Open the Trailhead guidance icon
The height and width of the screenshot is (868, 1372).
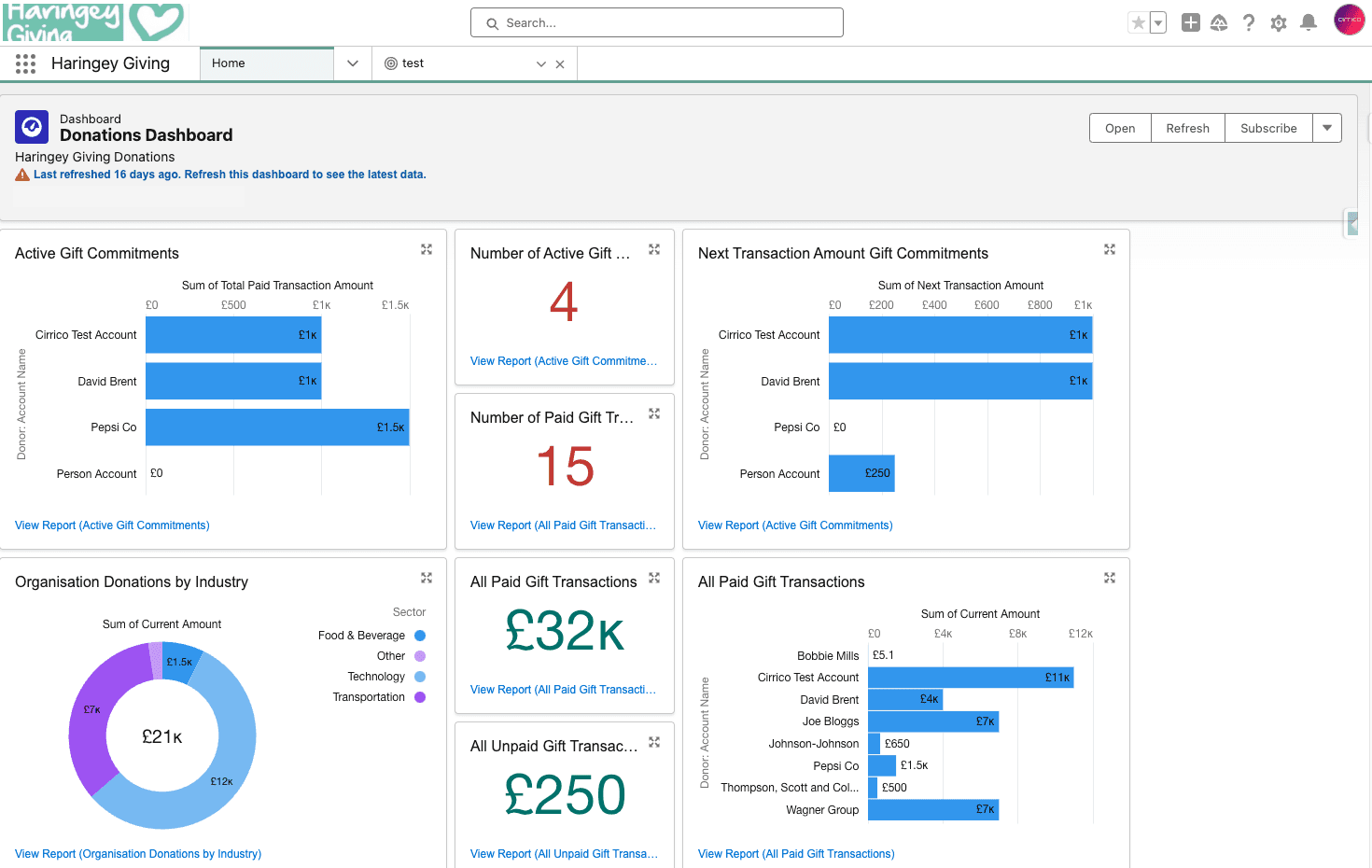click(1219, 22)
